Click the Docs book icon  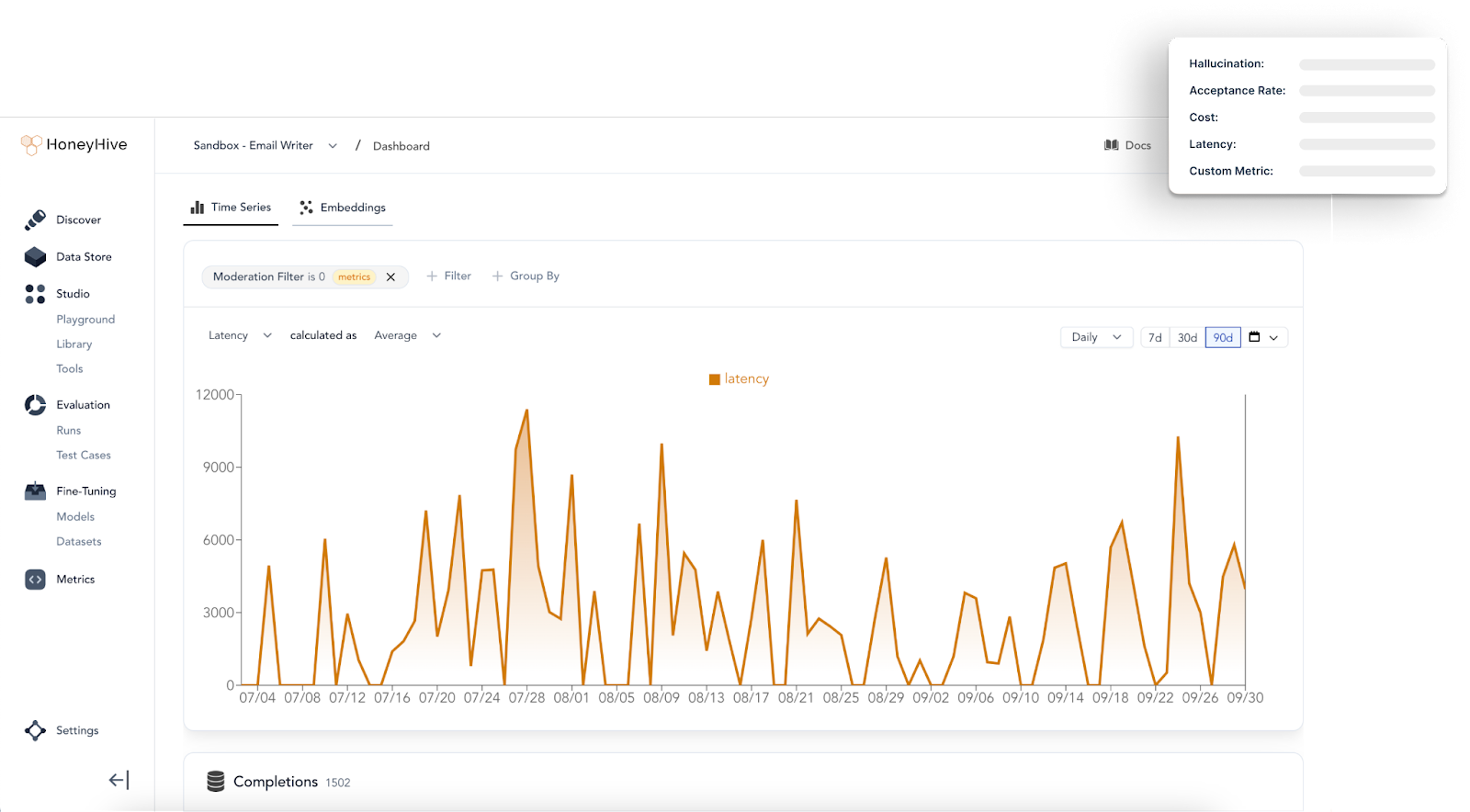click(1112, 145)
